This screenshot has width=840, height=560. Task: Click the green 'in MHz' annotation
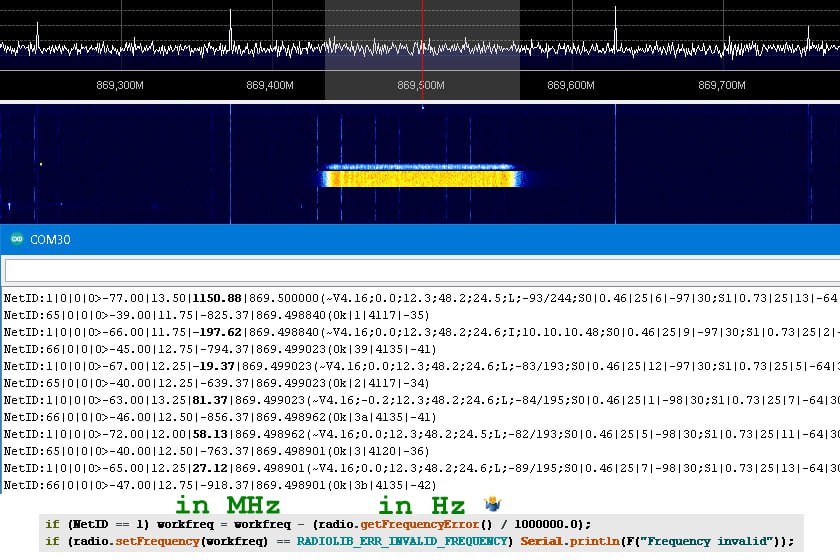(x=227, y=506)
